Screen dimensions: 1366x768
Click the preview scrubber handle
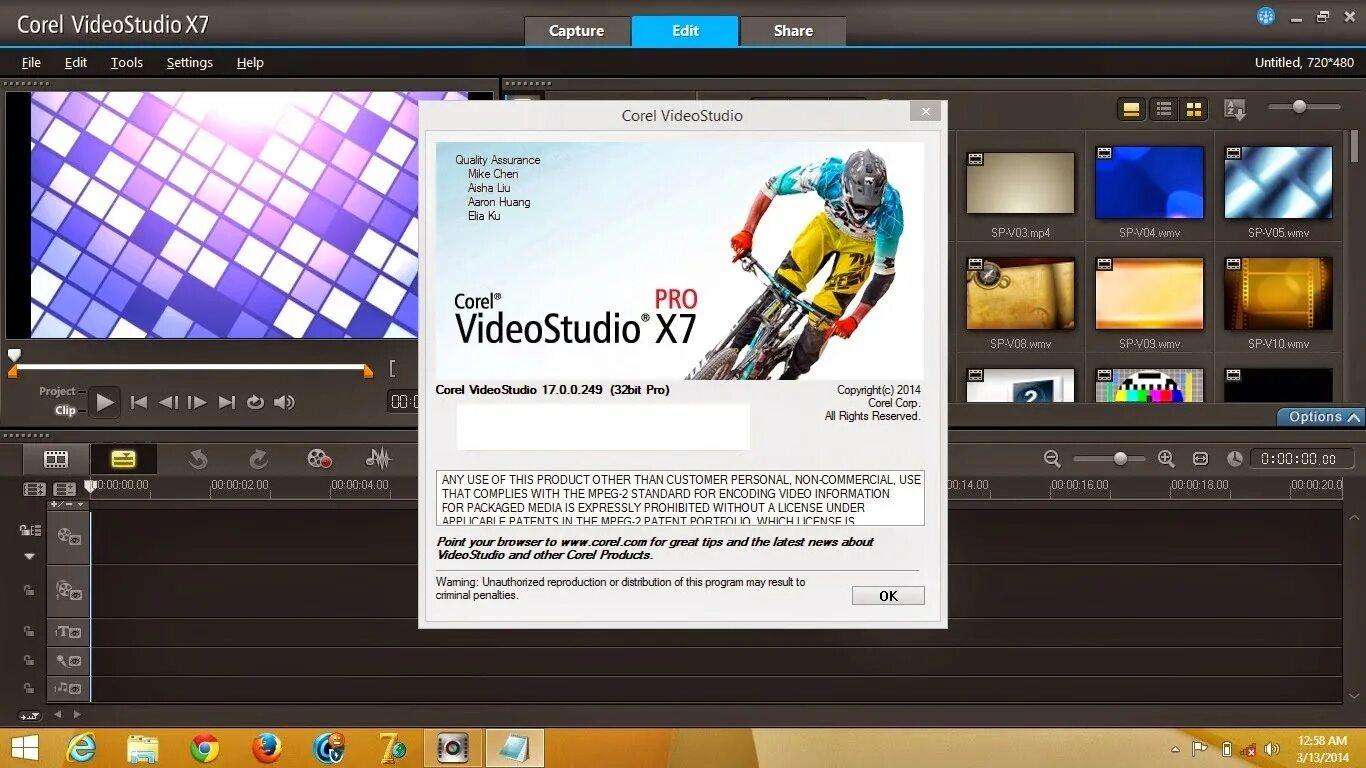(x=14, y=356)
